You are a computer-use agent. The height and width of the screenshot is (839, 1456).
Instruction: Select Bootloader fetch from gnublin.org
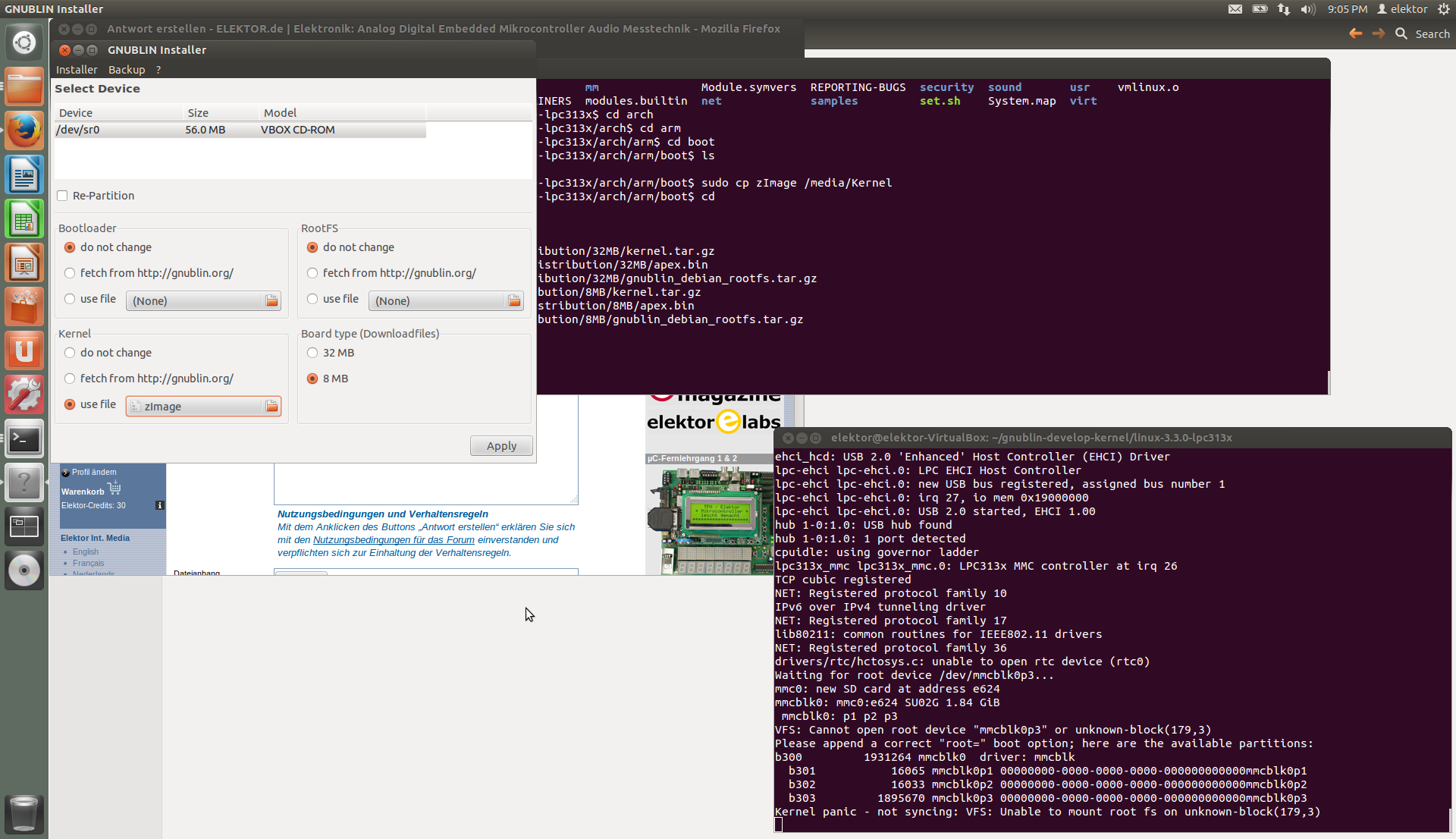tap(71, 273)
